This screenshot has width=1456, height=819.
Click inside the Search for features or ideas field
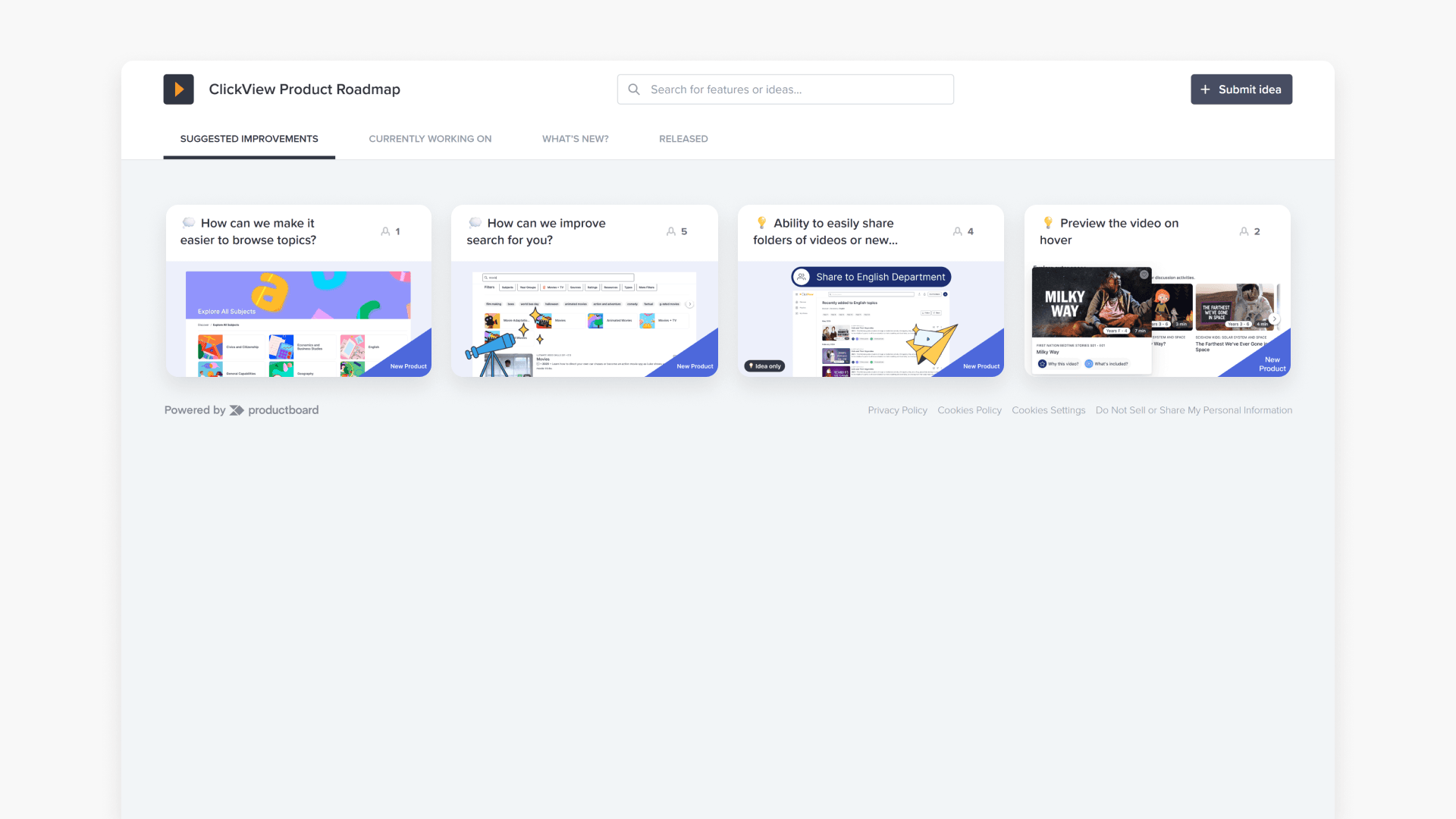[x=785, y=89]
